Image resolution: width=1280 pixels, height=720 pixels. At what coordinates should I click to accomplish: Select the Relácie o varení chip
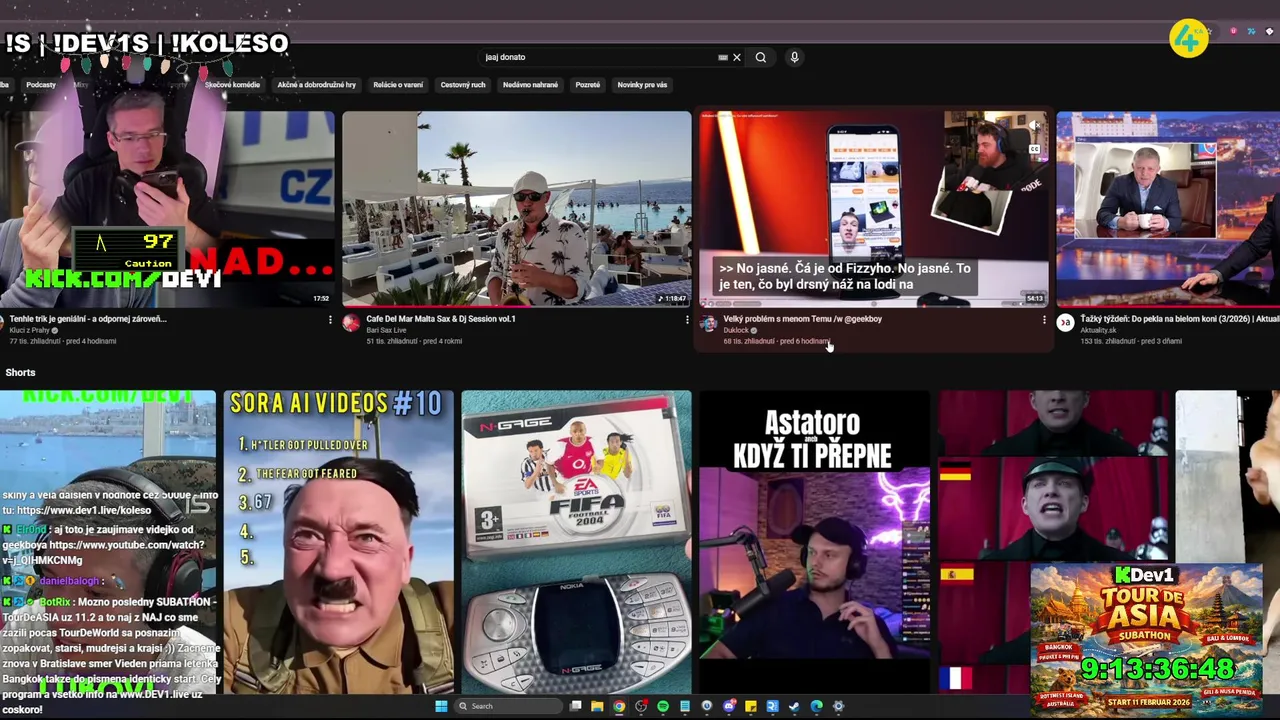point(398,85)
